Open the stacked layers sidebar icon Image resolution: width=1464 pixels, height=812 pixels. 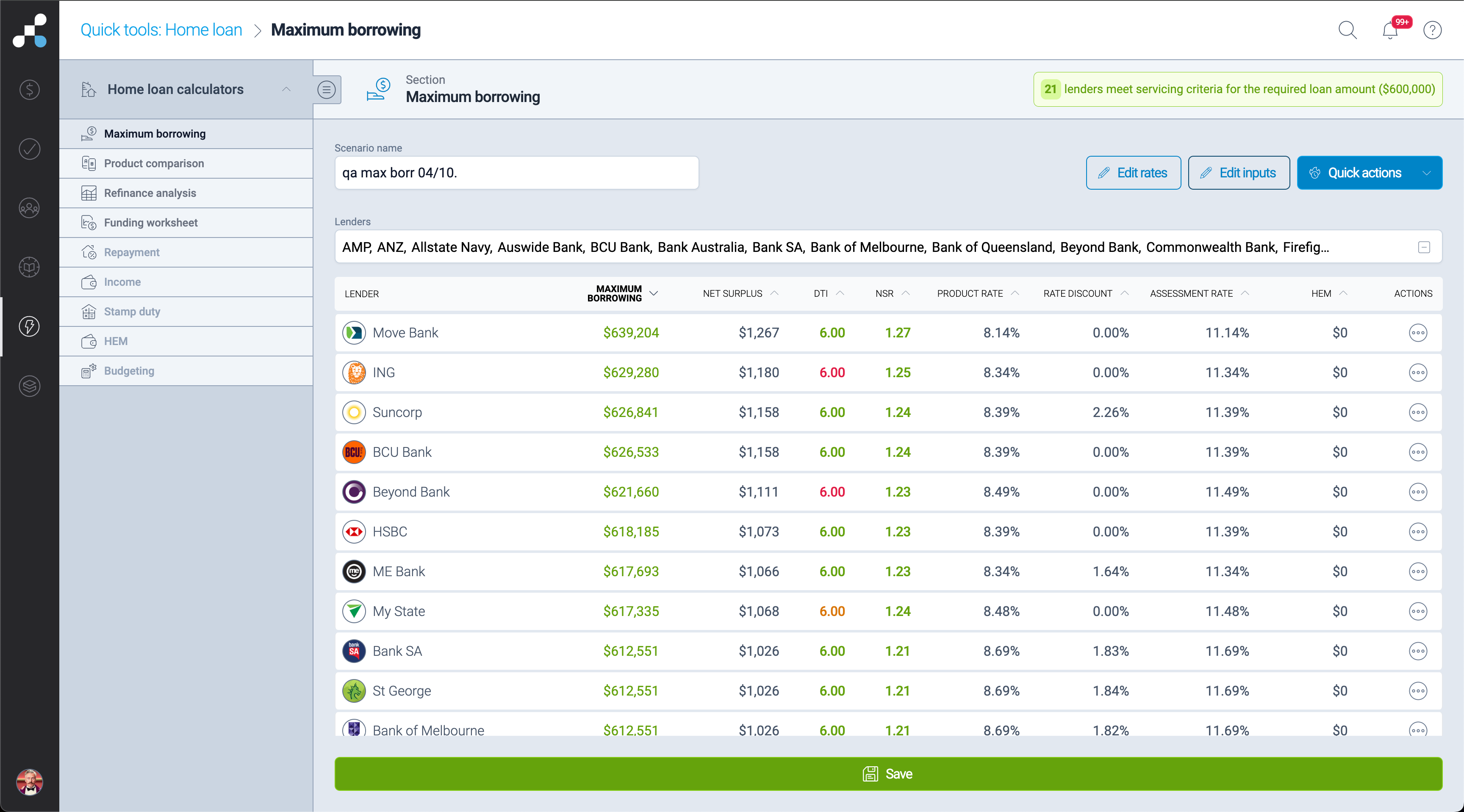[x=30, y=386]
